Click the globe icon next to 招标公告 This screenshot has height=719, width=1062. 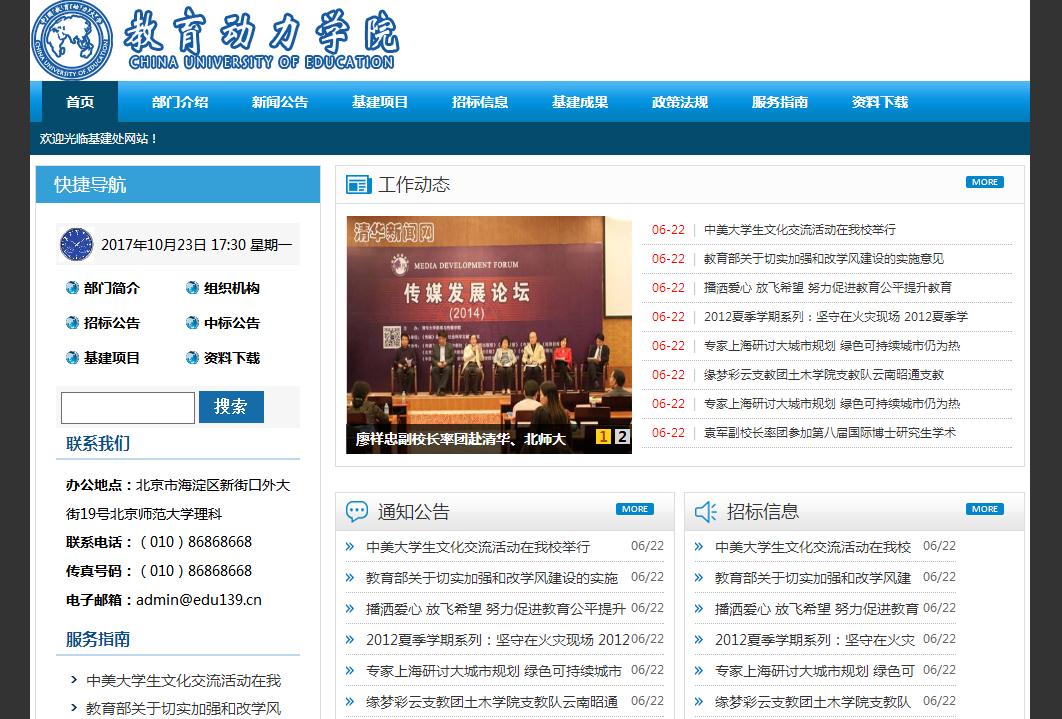(x=72, y=323)
